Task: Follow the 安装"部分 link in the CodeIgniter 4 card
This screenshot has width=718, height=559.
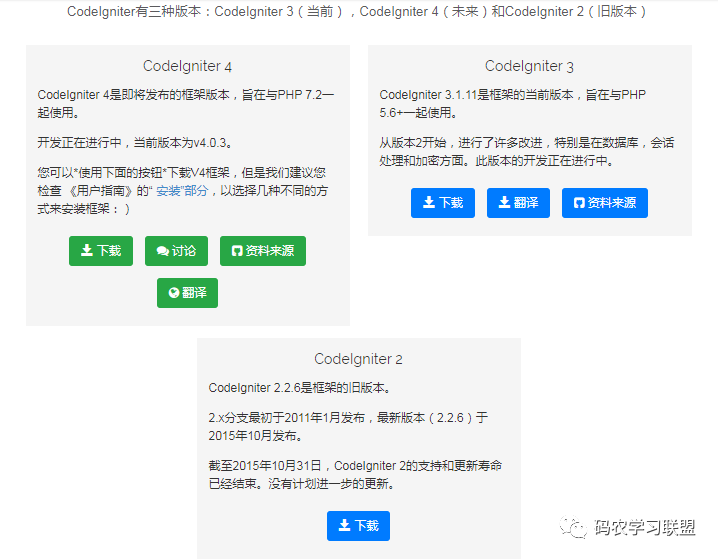Action: tap(182, 191)
